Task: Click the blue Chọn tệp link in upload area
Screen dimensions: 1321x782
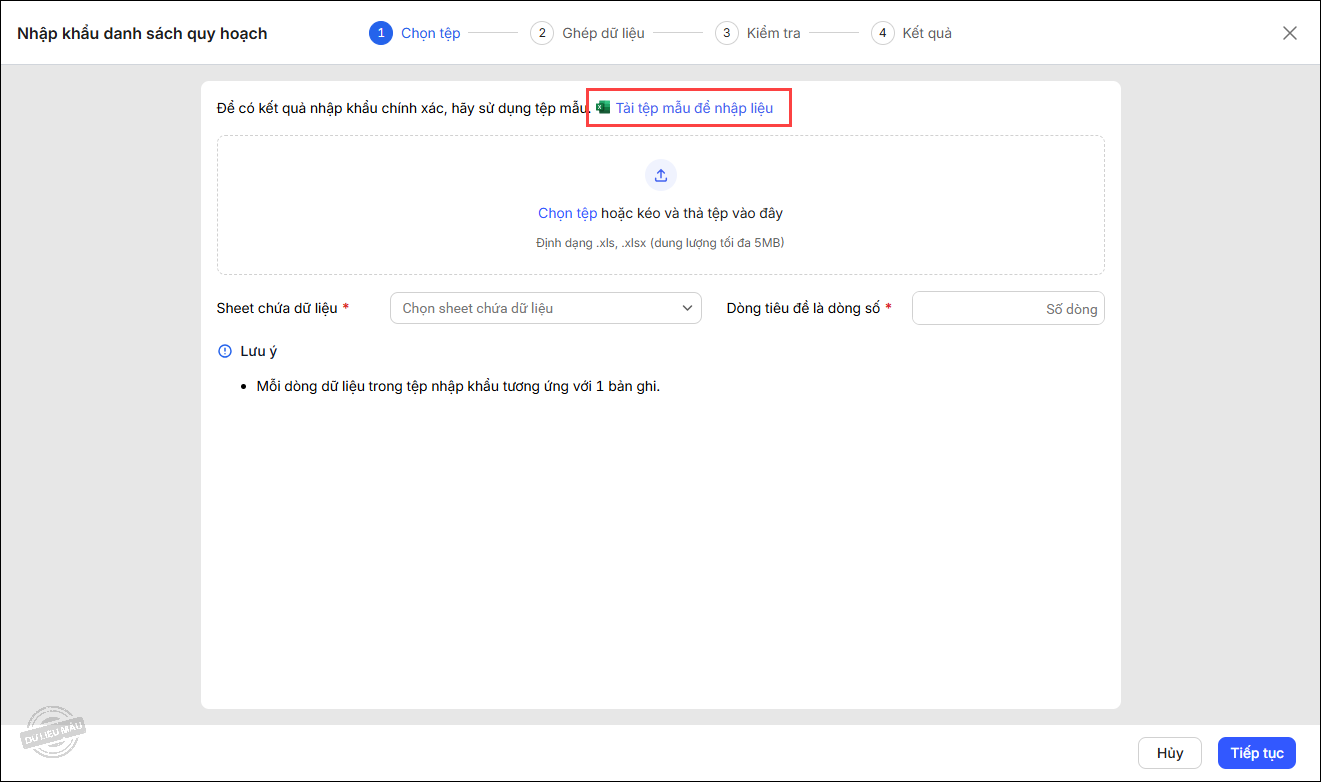Action: [x=567, y=213]
